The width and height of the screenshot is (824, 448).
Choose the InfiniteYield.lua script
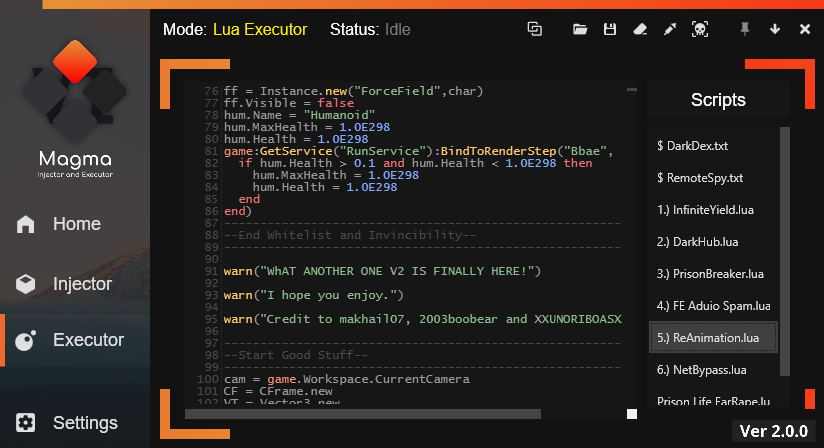coord(704,210)
